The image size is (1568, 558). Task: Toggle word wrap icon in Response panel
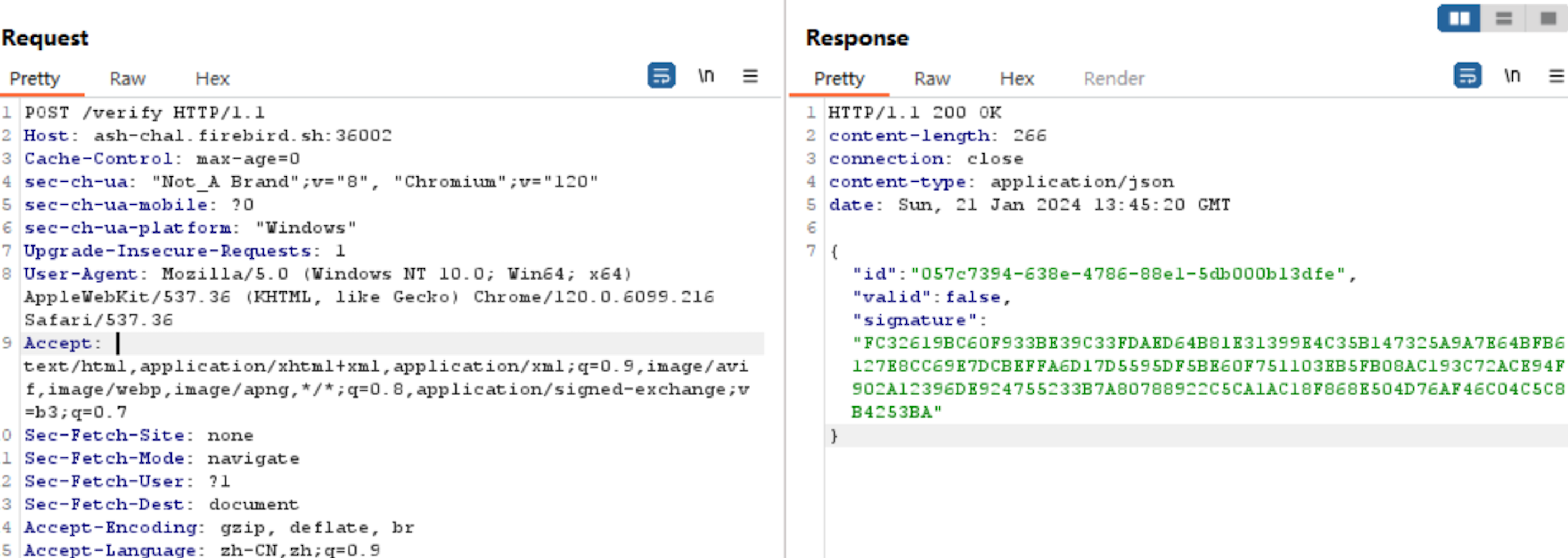click(x=1467, y=76)
